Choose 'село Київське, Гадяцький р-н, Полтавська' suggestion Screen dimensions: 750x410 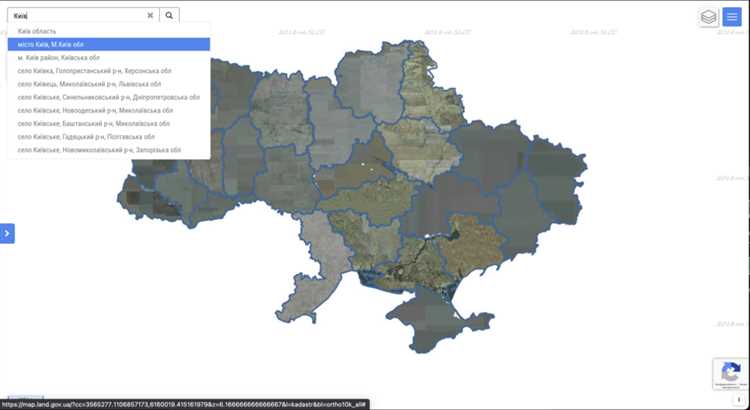[x=86, y=136]
